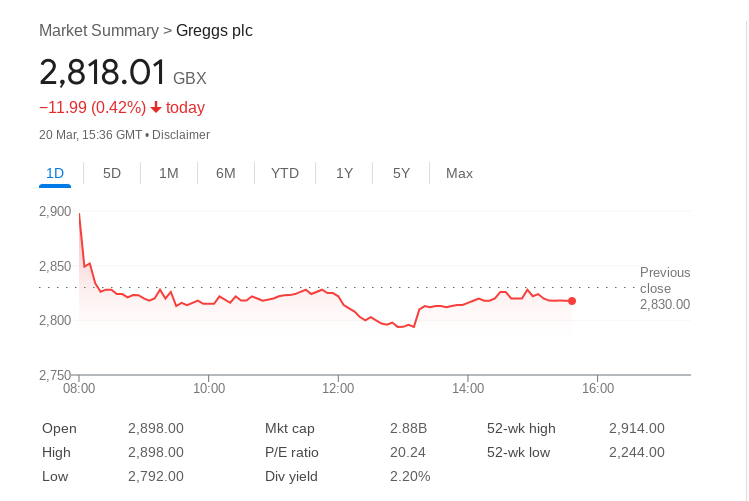Select the 1D time range tab
The width and height of the screenshot is (749, 501).
[x=55, y=173]
